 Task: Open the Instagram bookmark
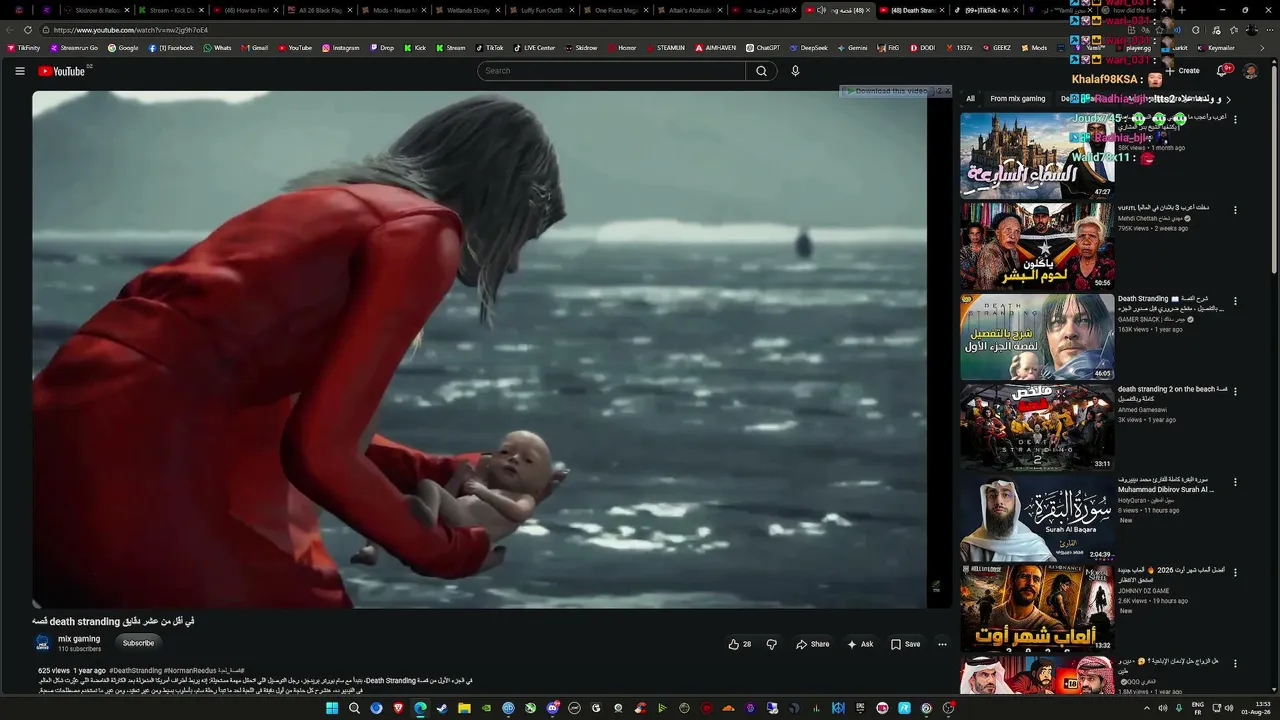tap(340, 48)
